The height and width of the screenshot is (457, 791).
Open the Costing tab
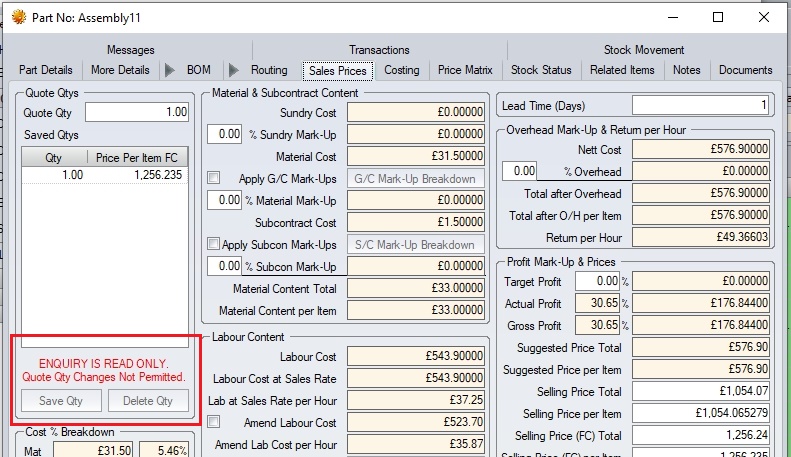pyautogui.click(x=402, y=70)
